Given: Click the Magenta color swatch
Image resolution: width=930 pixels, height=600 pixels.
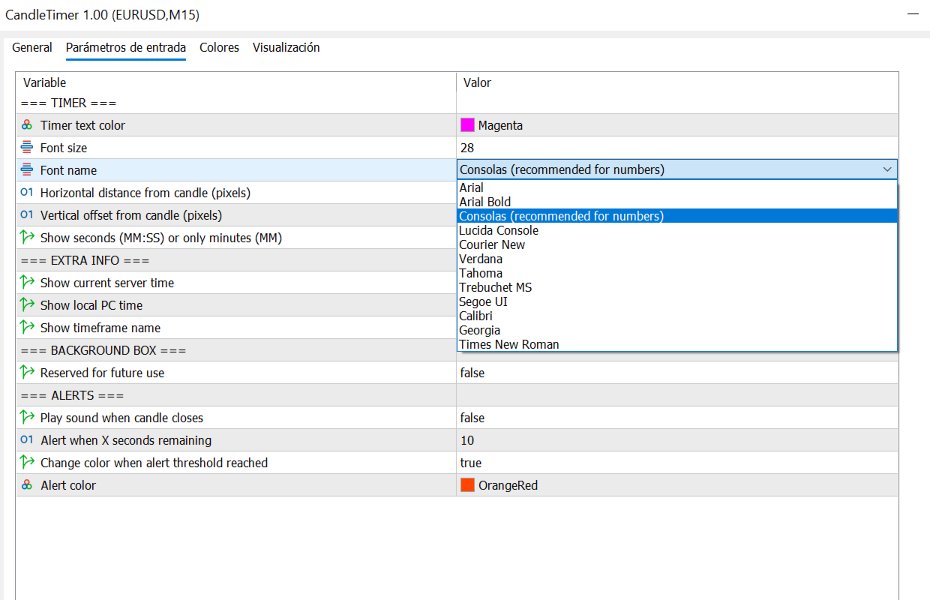Looking at the screenshot, I should coord(467,125).
